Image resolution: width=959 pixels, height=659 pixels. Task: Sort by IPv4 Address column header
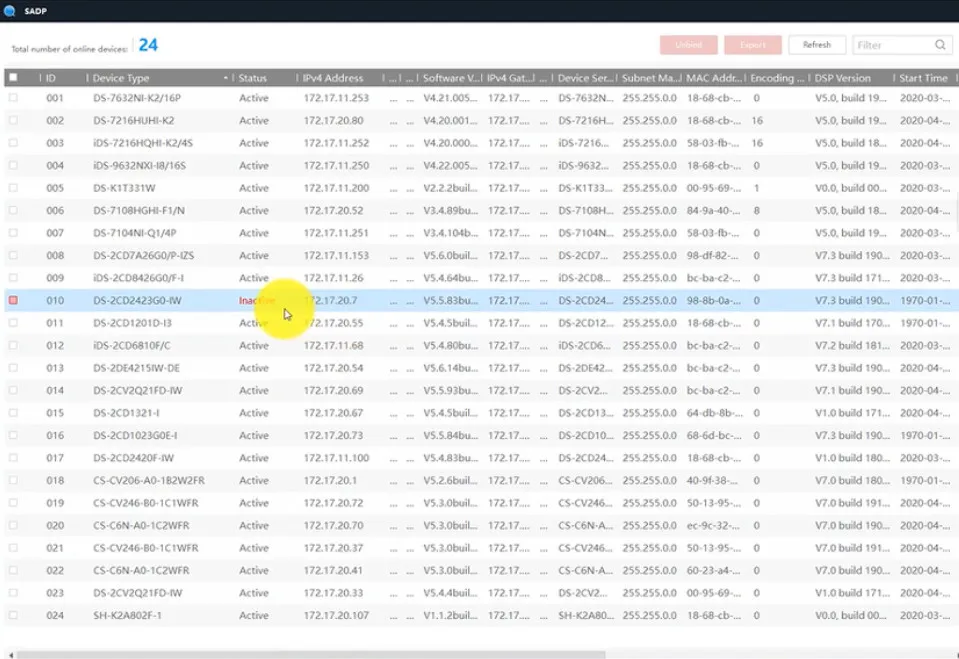click(x=333, y=78)
